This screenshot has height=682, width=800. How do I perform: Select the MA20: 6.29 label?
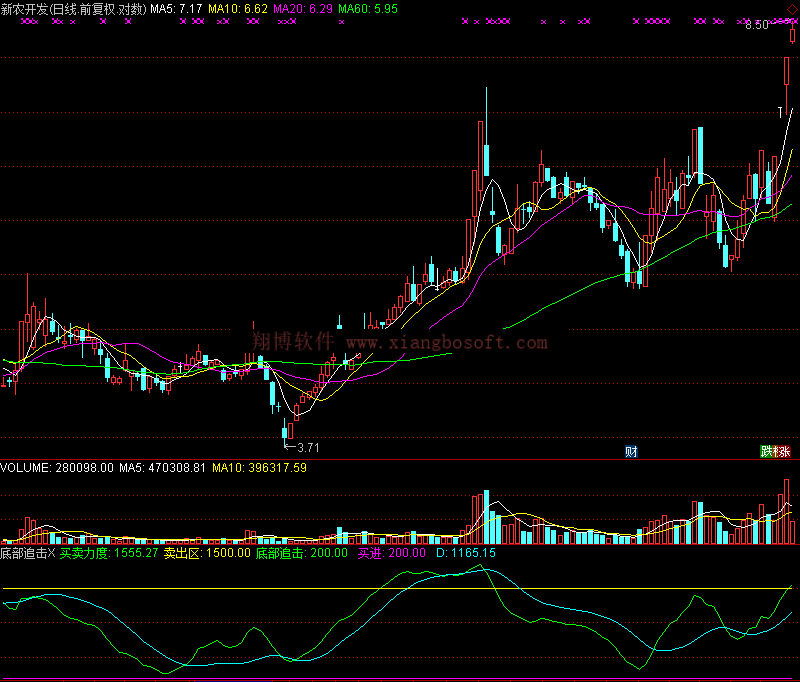pos(303,9)
